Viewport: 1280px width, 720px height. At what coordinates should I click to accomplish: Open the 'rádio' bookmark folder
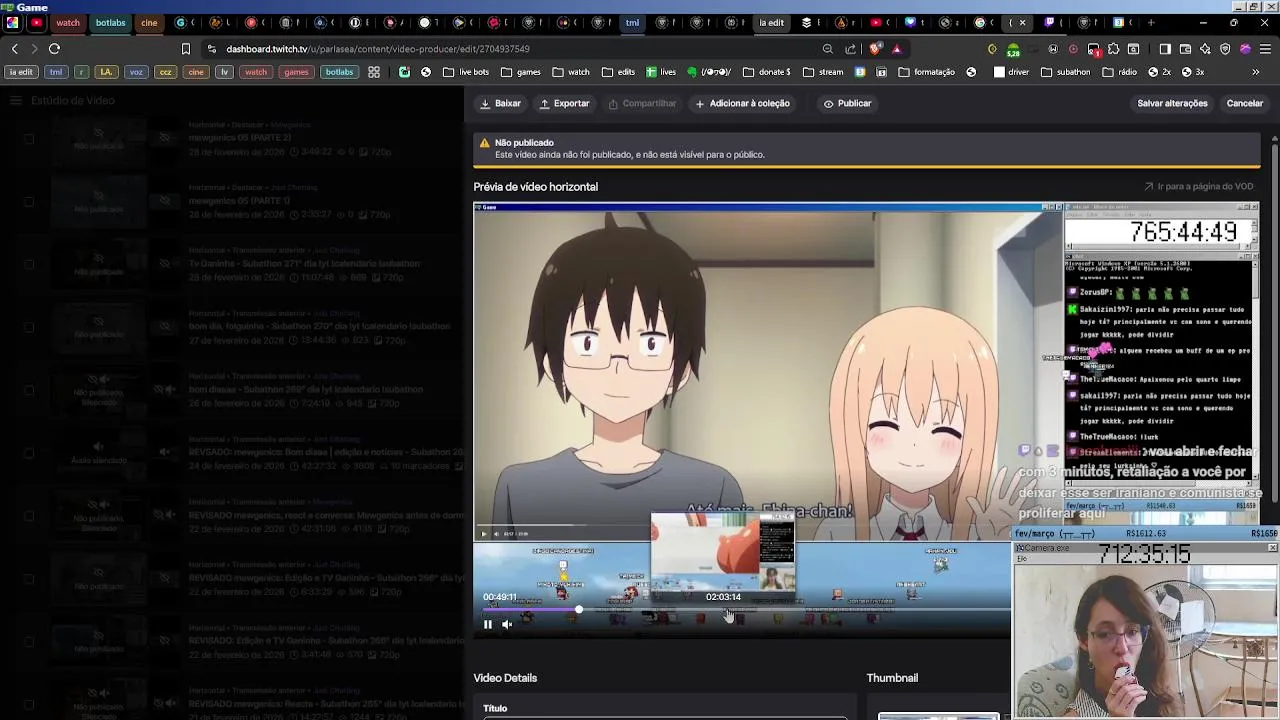pos(1120,72)
